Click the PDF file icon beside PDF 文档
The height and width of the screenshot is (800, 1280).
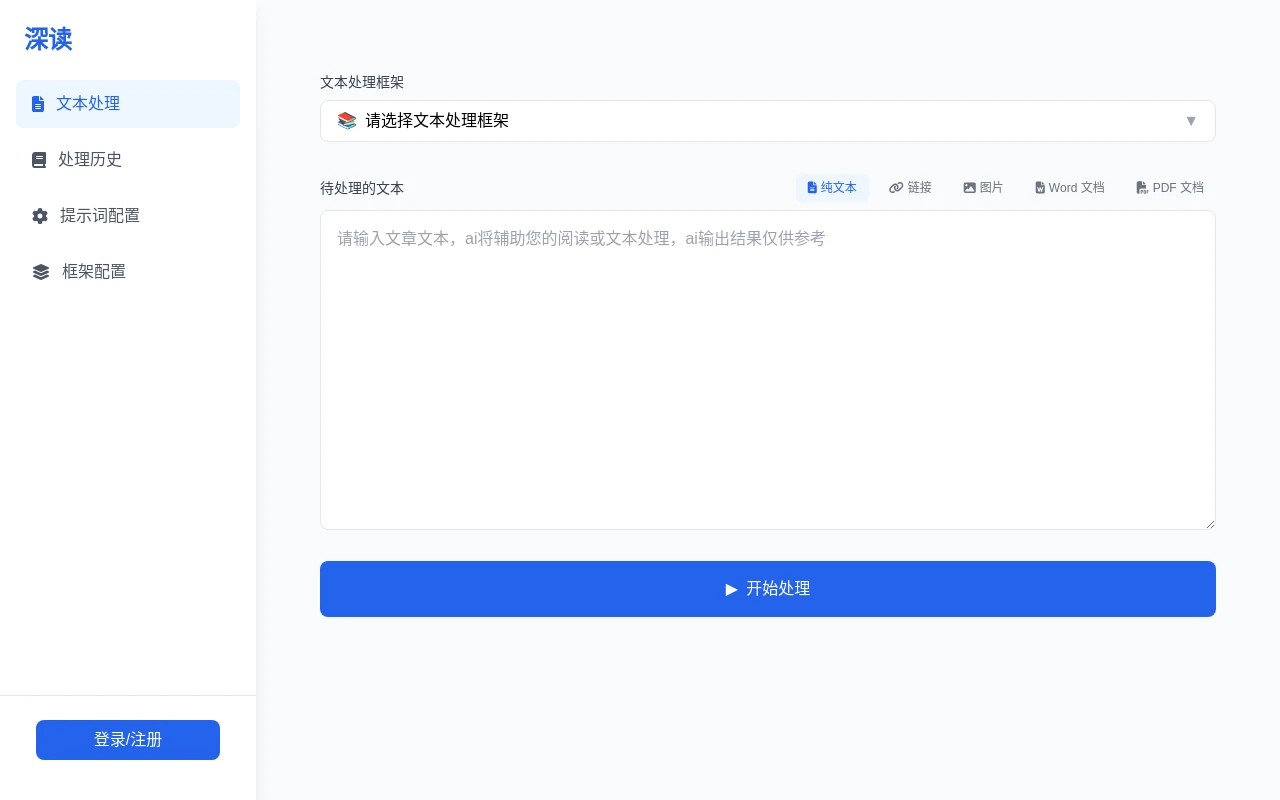click(1141, 187)
